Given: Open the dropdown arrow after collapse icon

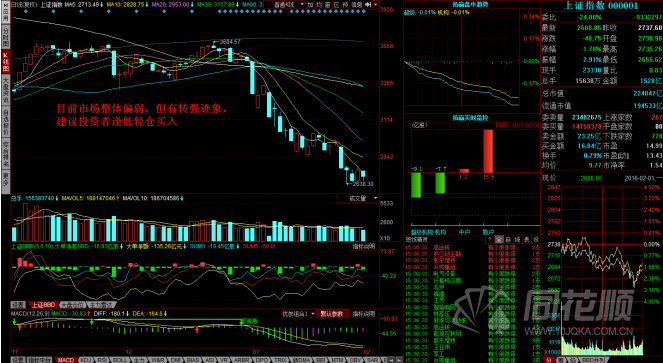Looking at the screenshot, I should [x=375, y=5].
